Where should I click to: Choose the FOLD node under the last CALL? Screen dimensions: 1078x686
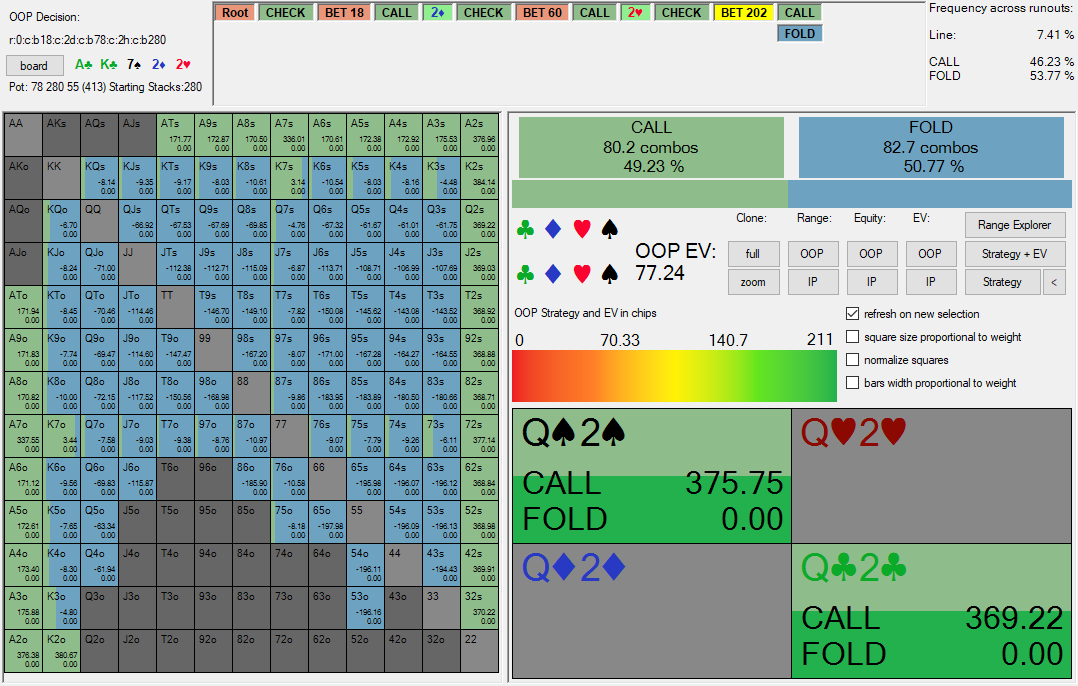[799, 33]
